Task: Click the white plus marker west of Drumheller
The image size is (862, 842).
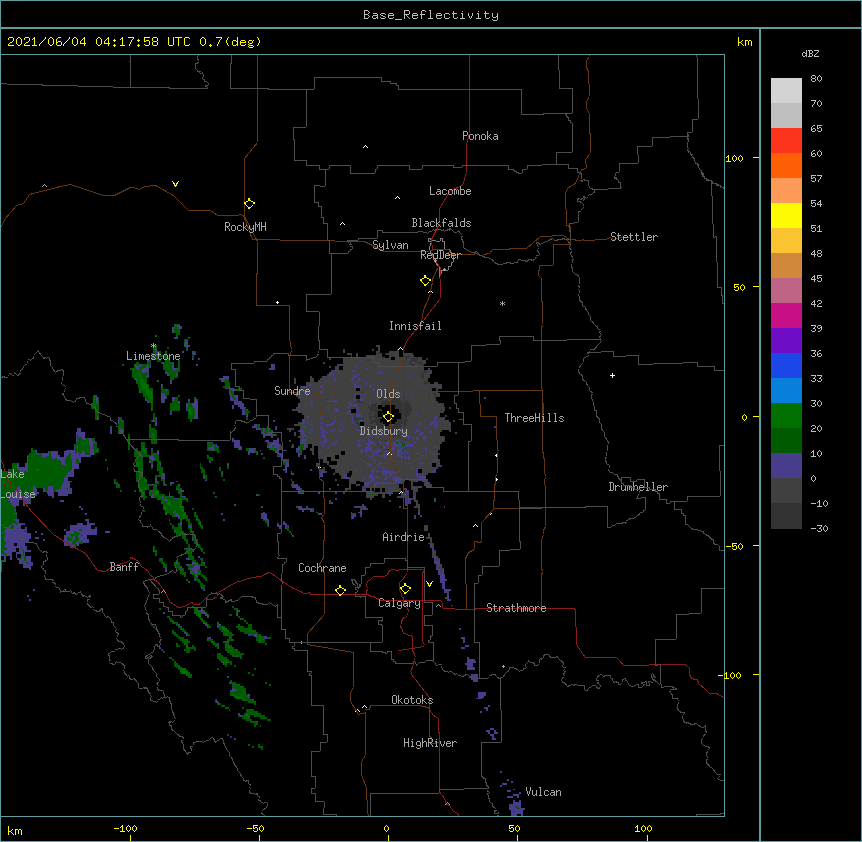Action: (612, 375)
